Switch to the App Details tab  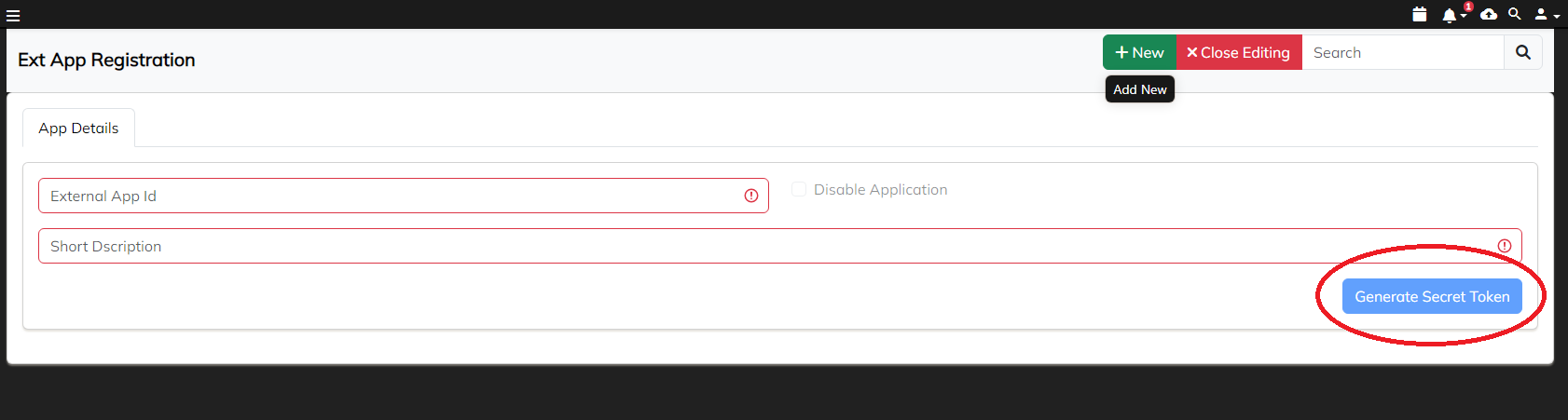(78, 129)
